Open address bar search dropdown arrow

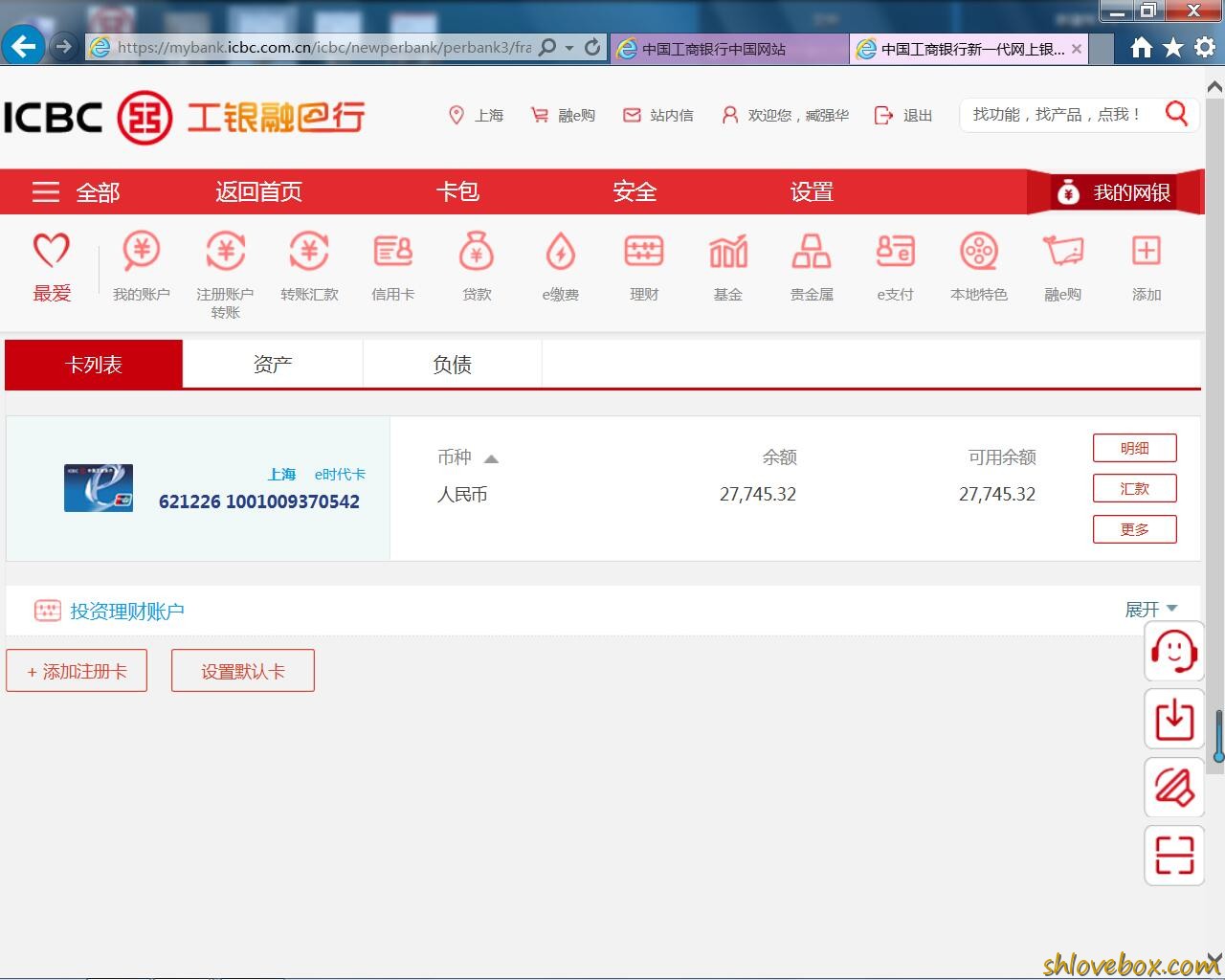click(569, 47)
